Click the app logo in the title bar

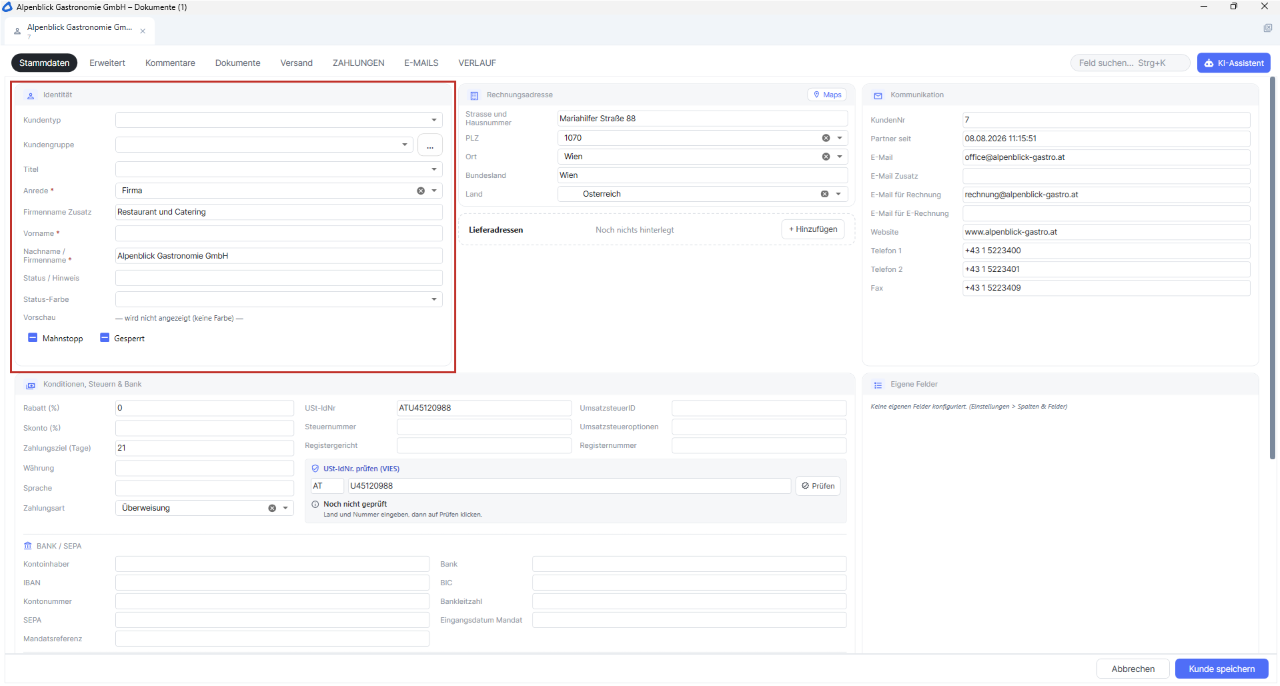8,7
